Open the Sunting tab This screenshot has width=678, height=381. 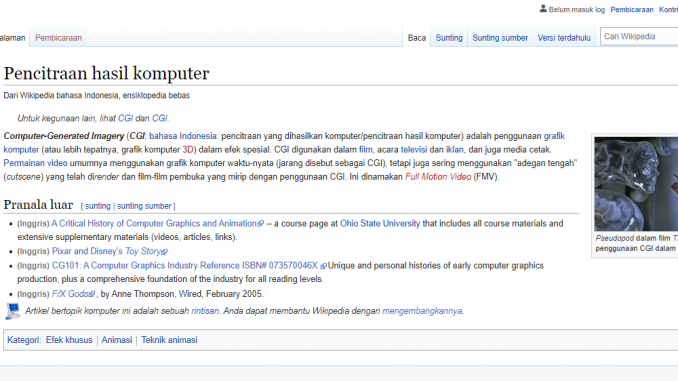[449, 38]
